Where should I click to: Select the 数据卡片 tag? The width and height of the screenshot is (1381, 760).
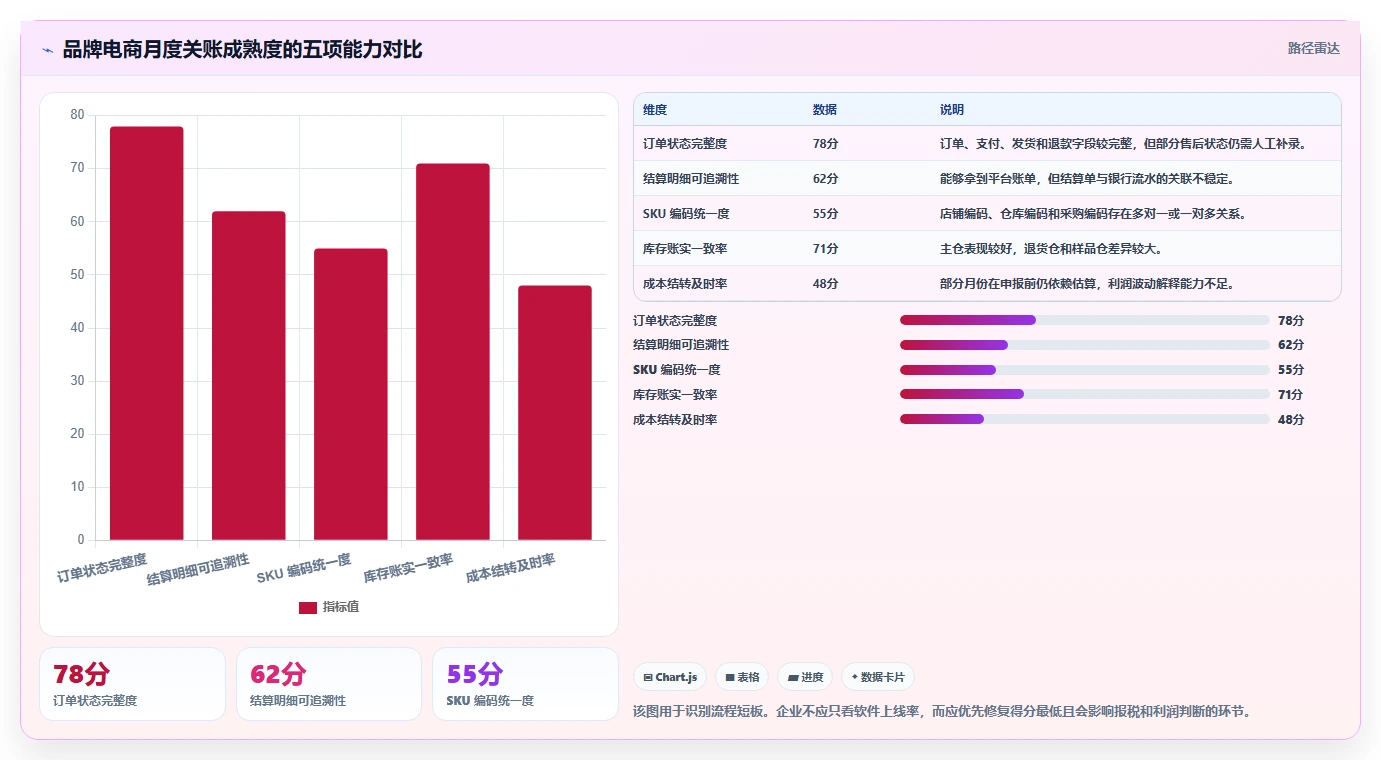click(877, 677)
